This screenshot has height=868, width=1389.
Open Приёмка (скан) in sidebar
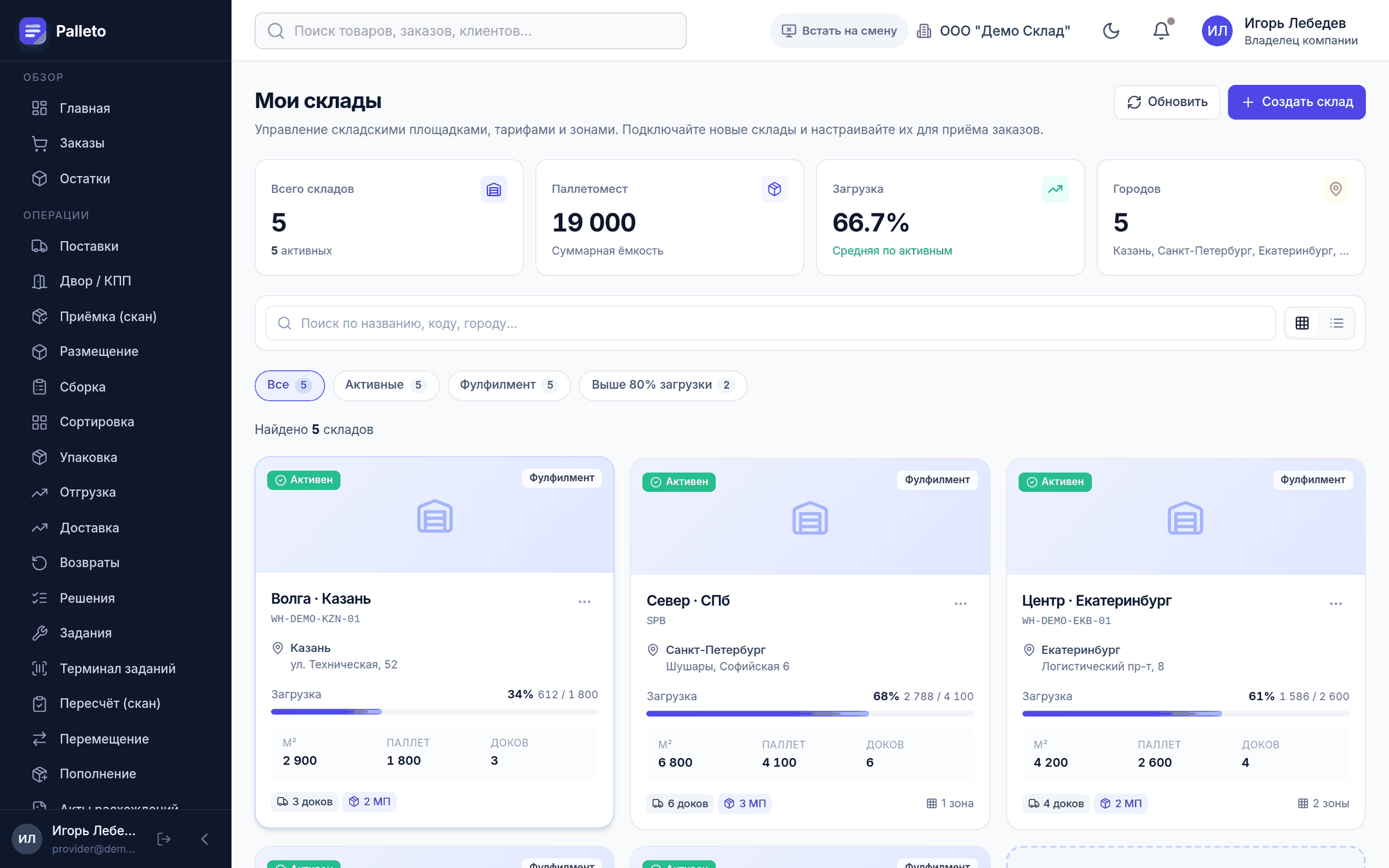coord(108,316)
